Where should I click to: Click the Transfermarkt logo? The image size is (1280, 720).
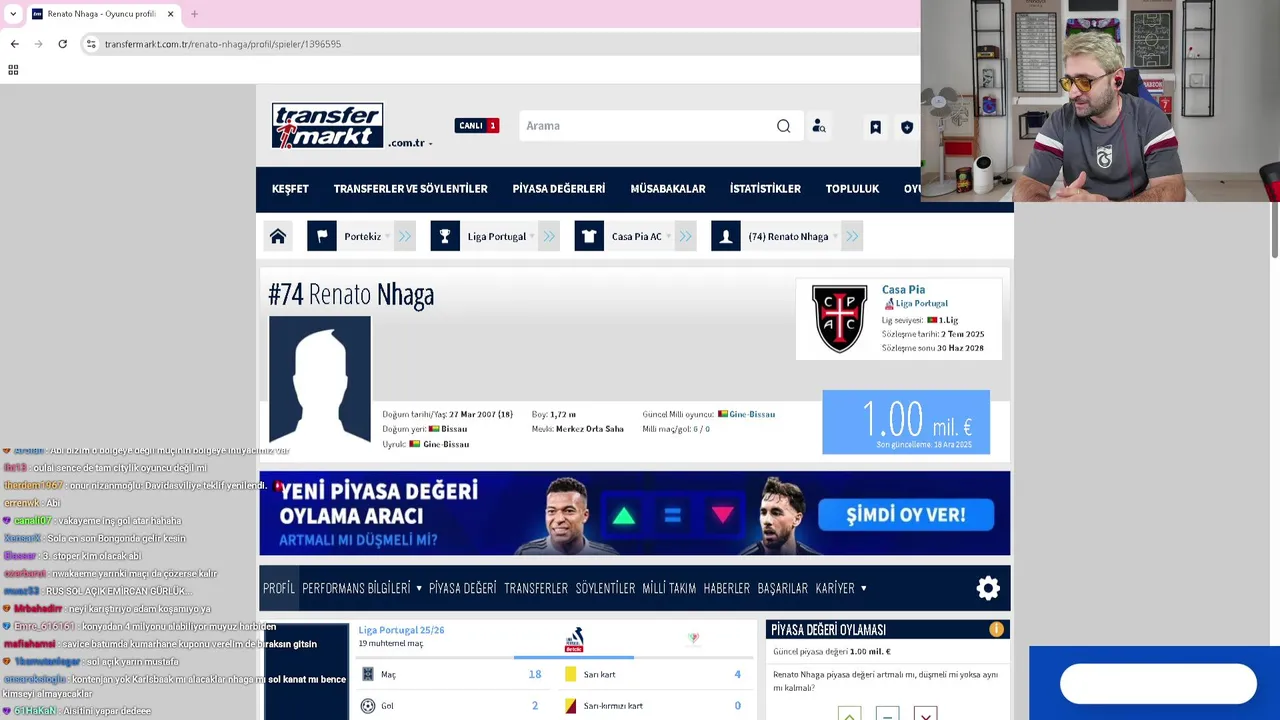[x=327, y=126]
